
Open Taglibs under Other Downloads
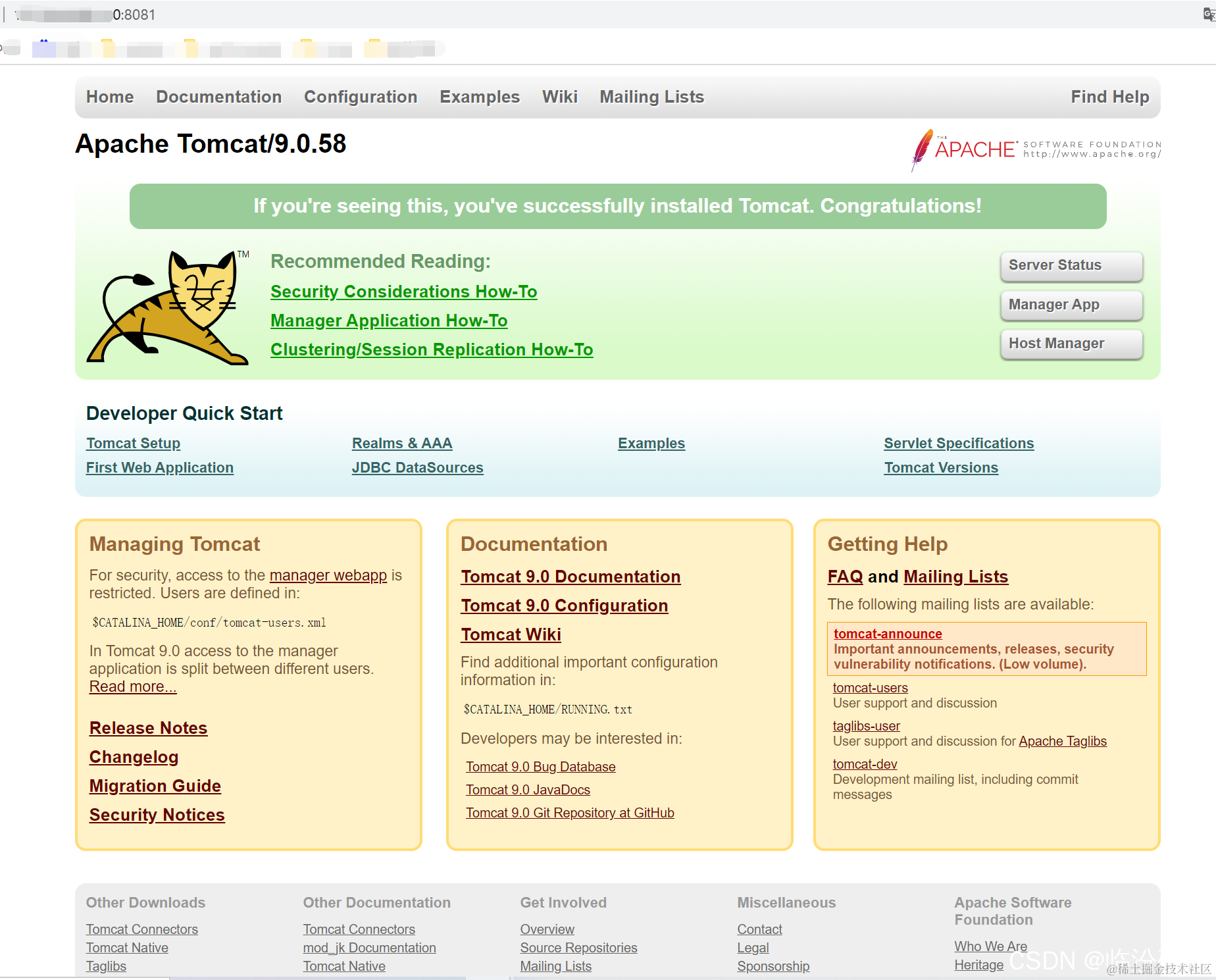(106, 966)
